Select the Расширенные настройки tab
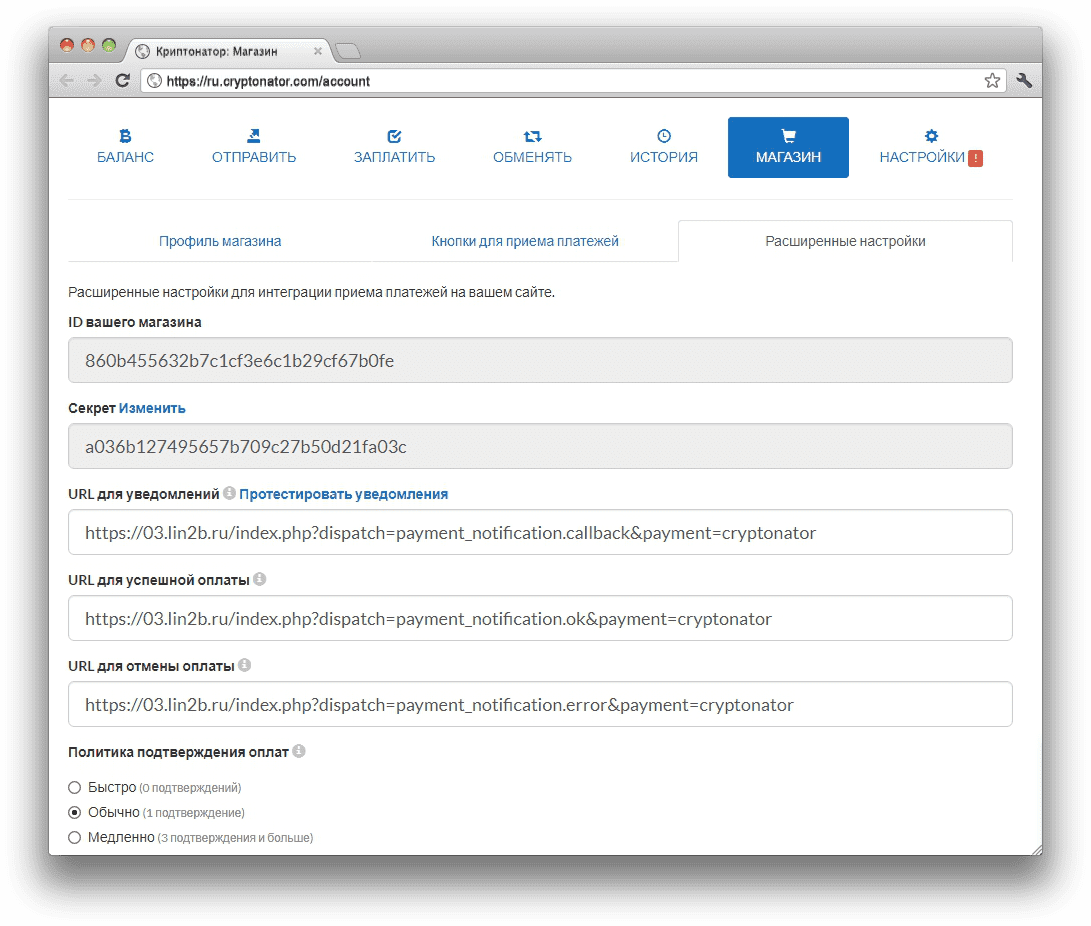 845,241
